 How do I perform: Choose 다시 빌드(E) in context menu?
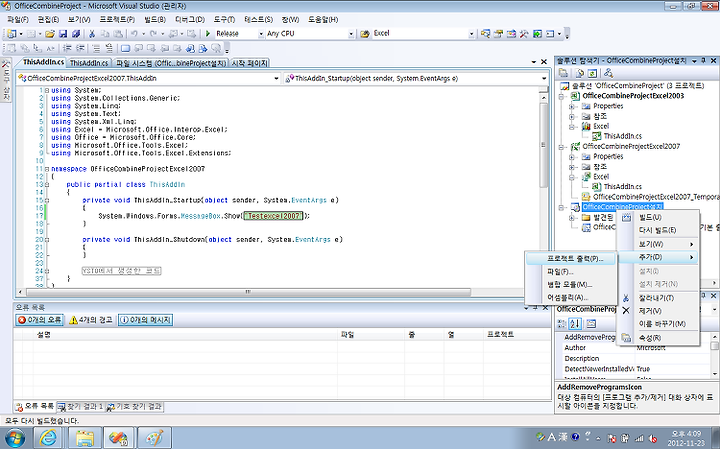[x=657, y=230]
